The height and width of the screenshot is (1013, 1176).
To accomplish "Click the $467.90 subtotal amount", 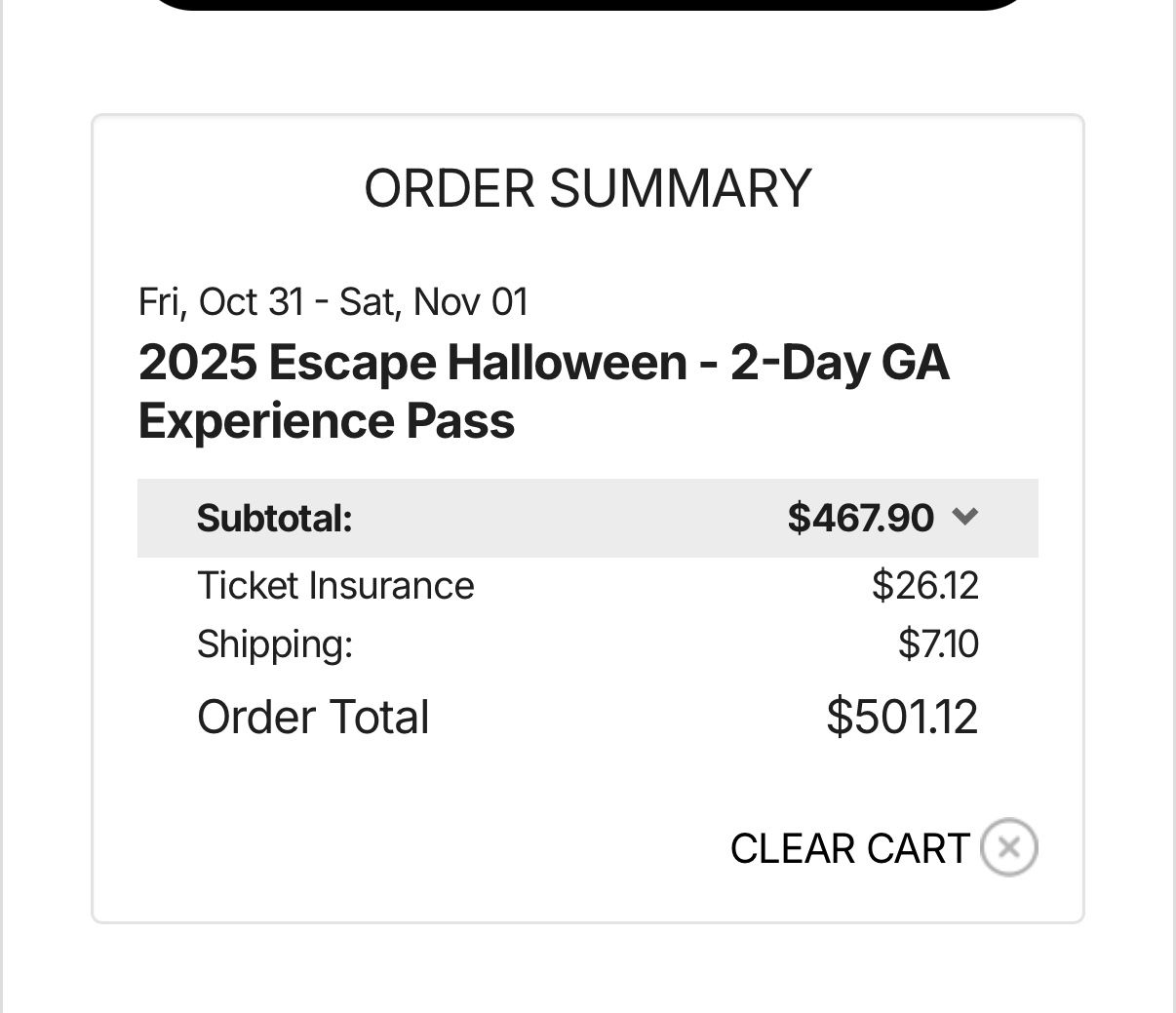I will pyautogui.click(x=860, y=518).
